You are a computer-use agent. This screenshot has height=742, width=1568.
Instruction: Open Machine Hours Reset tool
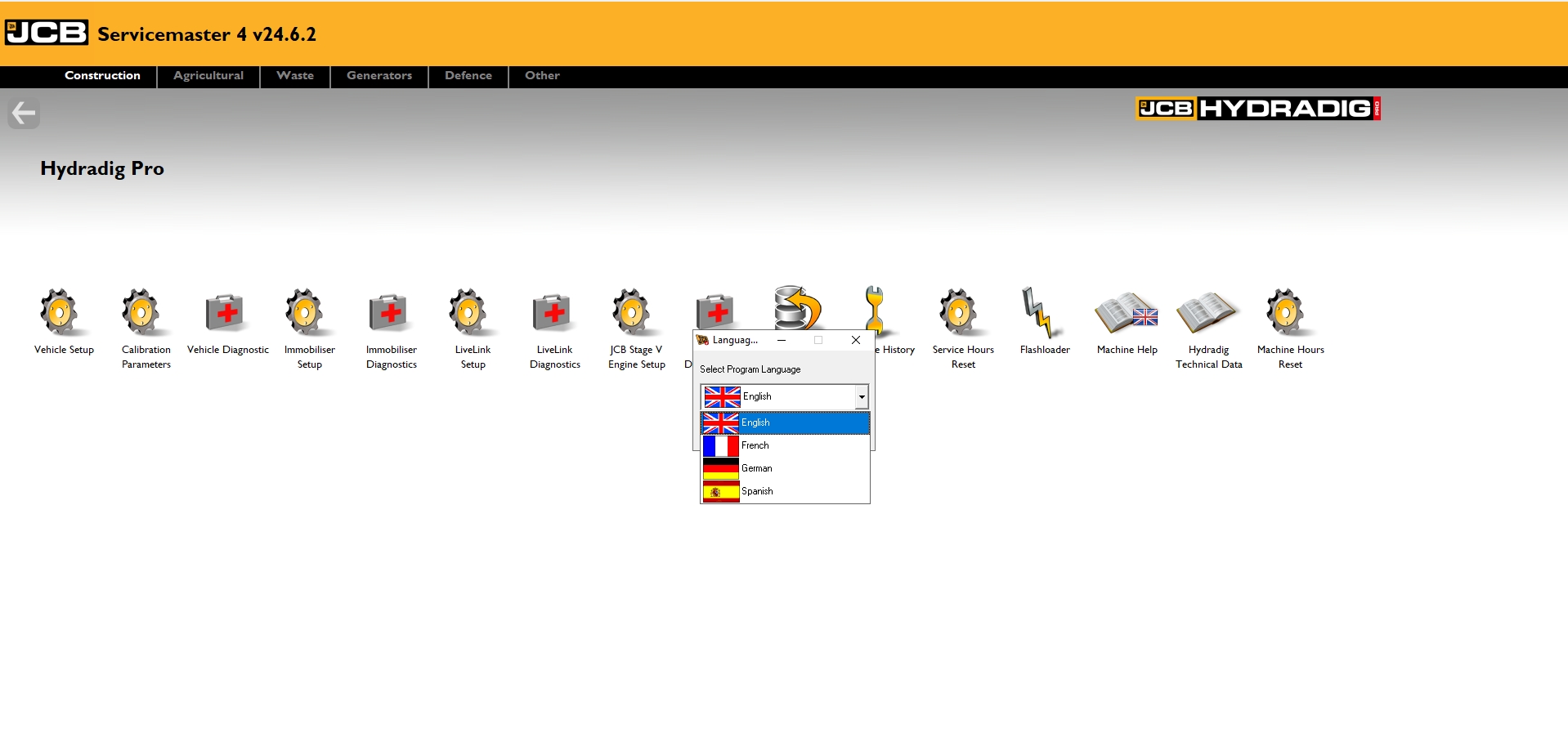click(1289, 313)
